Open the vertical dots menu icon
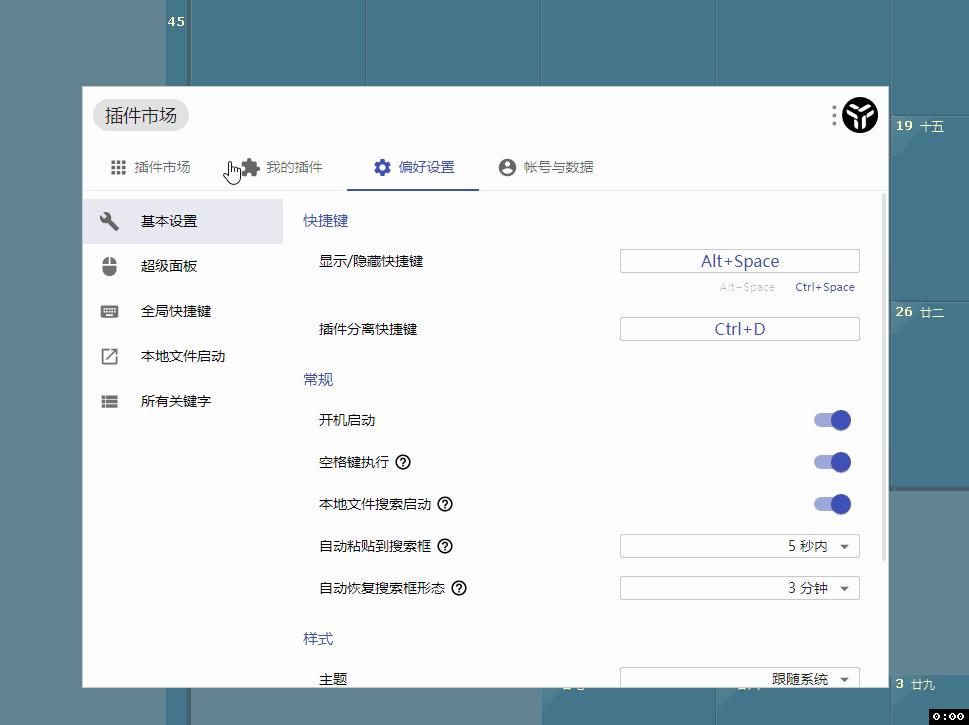 (833, 115)
